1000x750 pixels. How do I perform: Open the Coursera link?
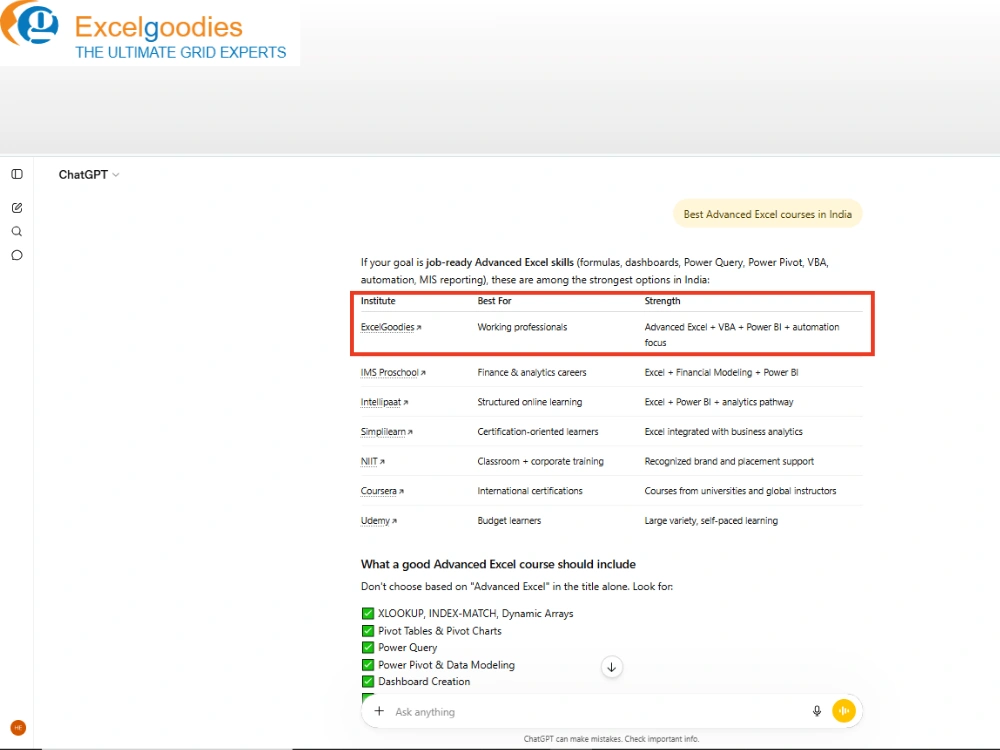(382, 491)
